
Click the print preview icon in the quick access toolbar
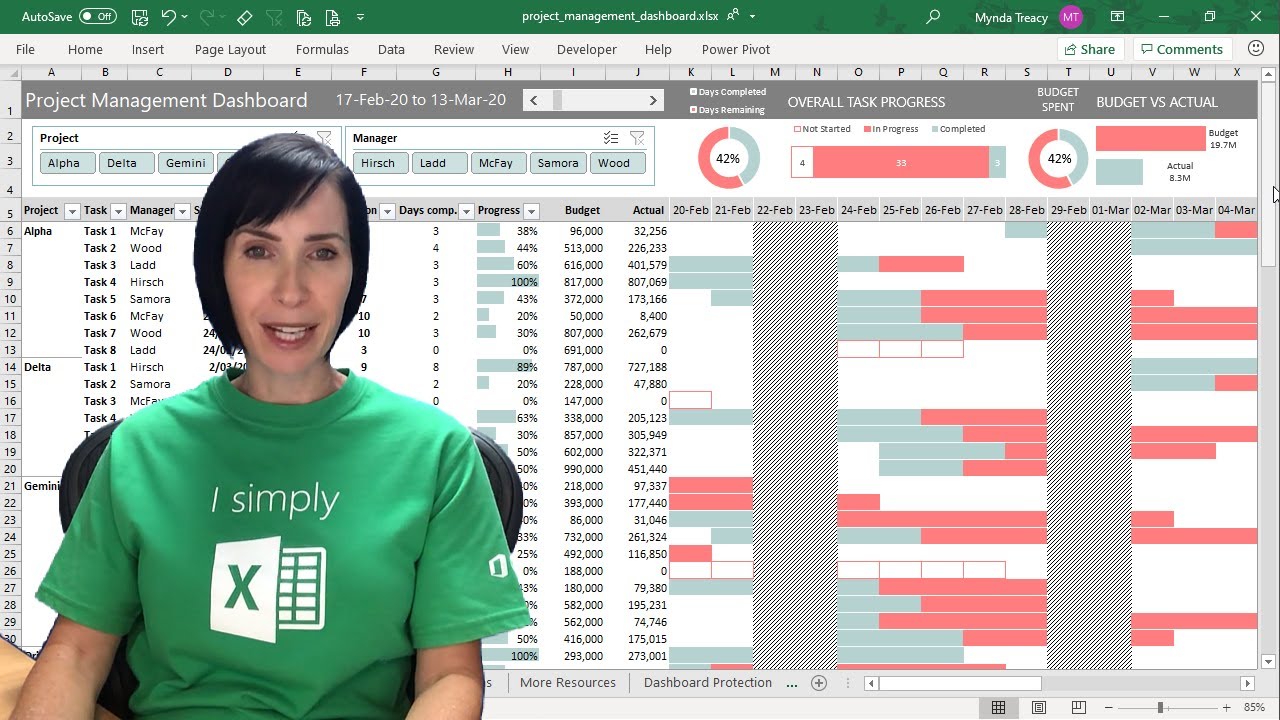click(x=333, y=17)
